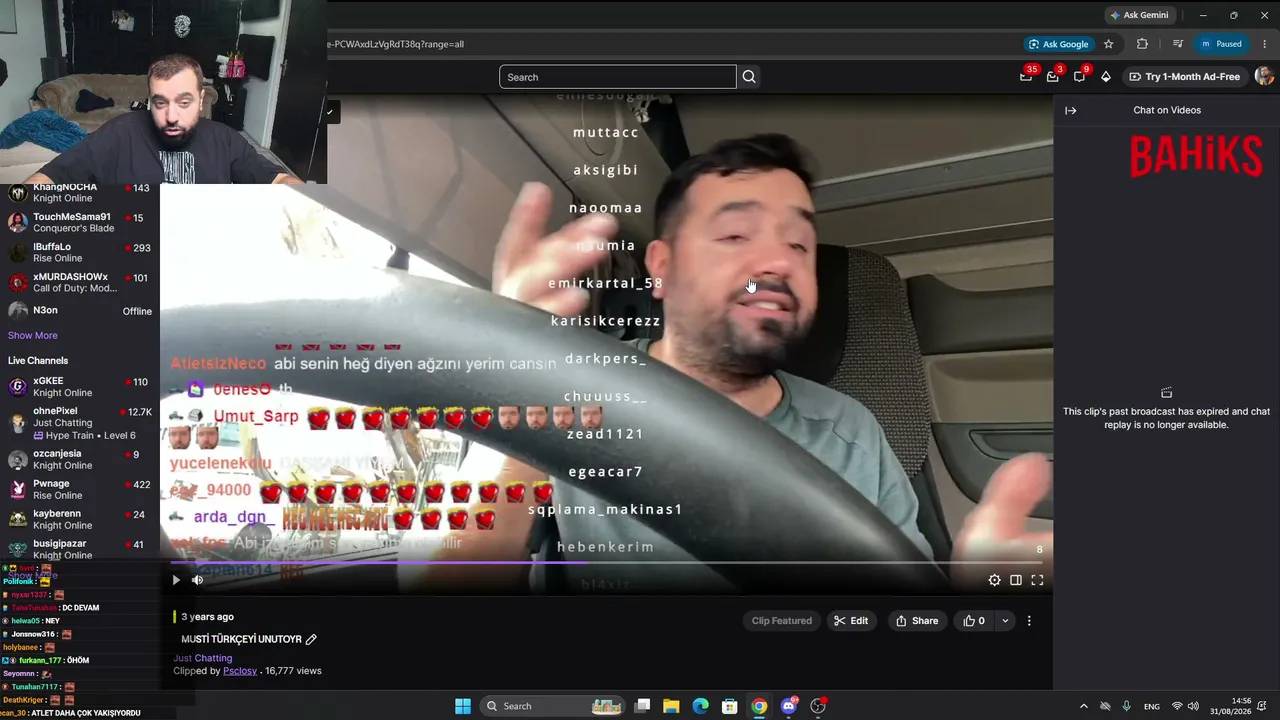The image size is (1280, 720).
Task: Open notifications inbox with 3 badge
Action: point(1053,76)
